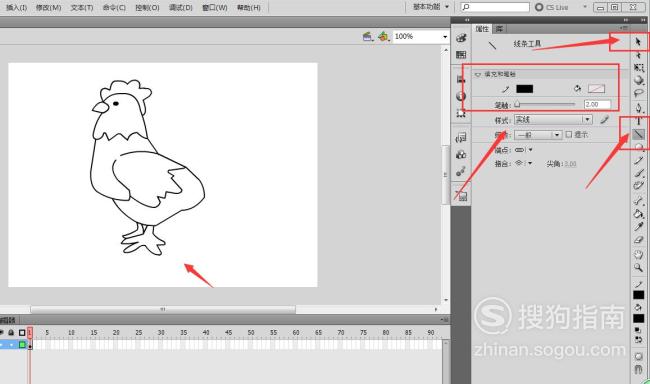The image size is (650, 384).
Task: Click the 笔触 stroke width slider handle
Action: point(517,105)
